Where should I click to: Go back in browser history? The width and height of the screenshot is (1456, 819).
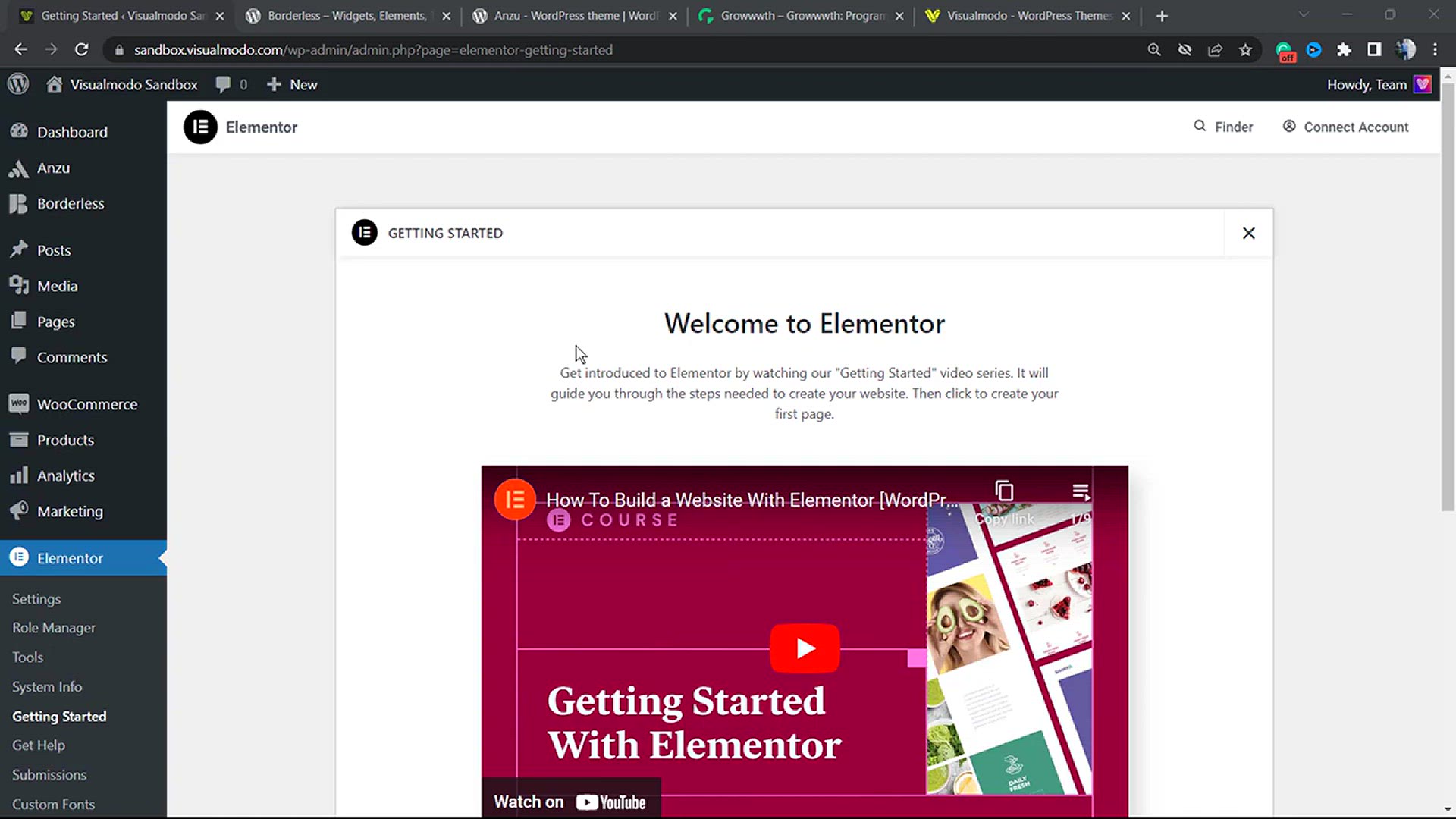[20, 50]
